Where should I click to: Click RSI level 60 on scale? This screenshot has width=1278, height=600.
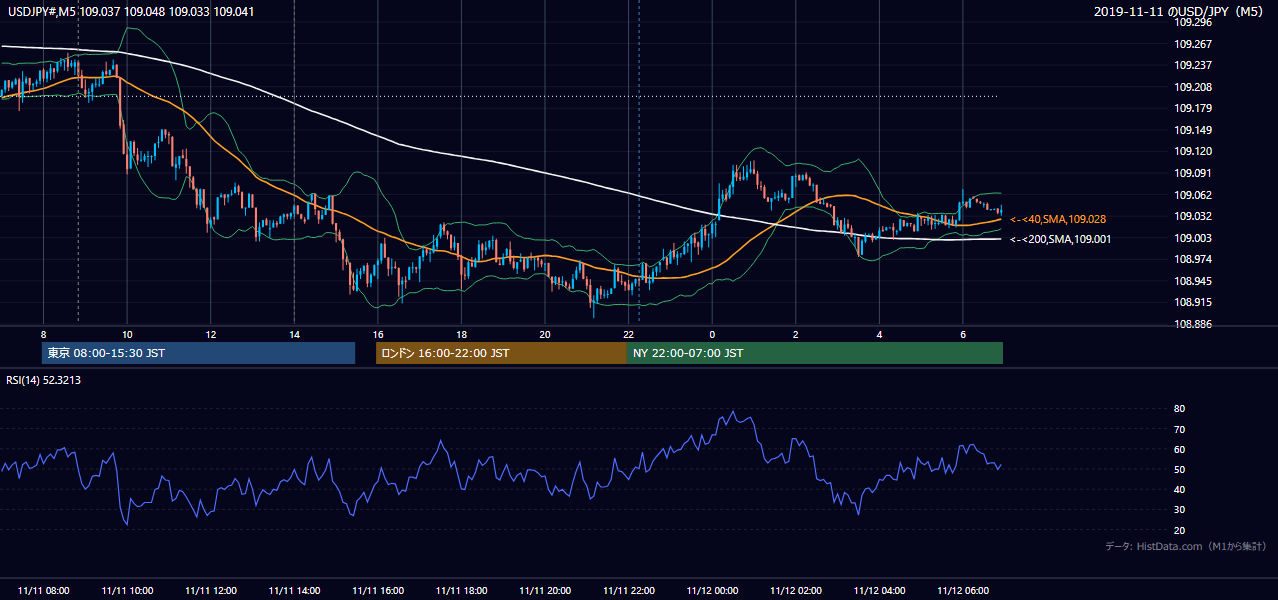click(1180, 449)
